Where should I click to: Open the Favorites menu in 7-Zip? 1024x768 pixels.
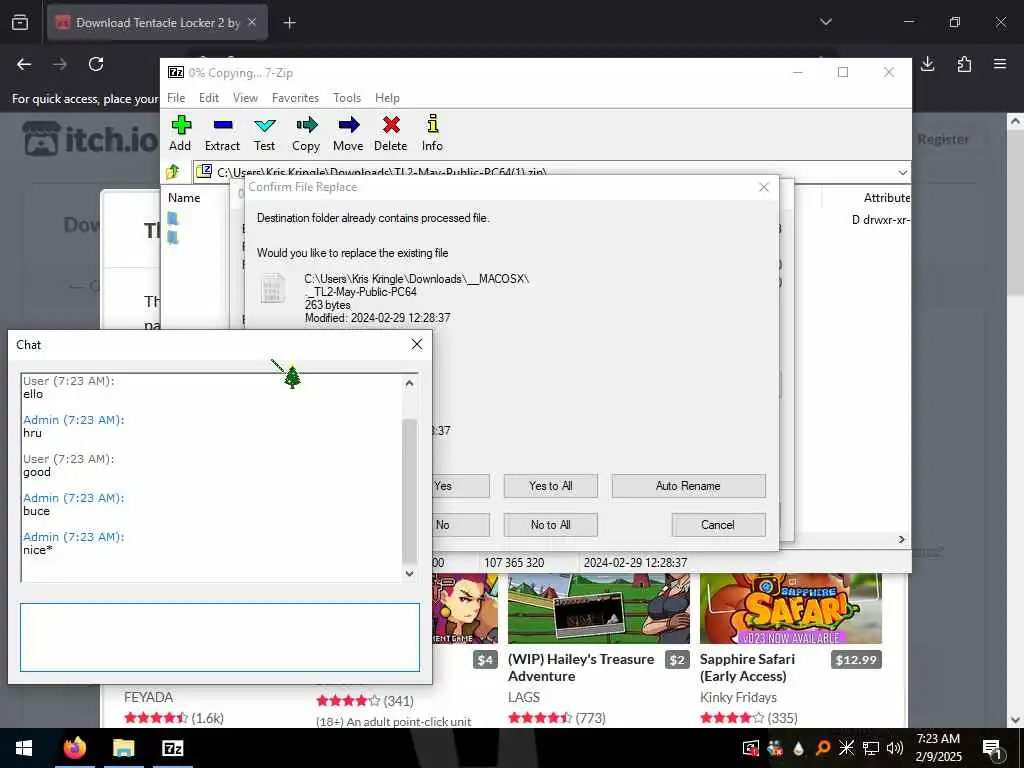[295, 97]
